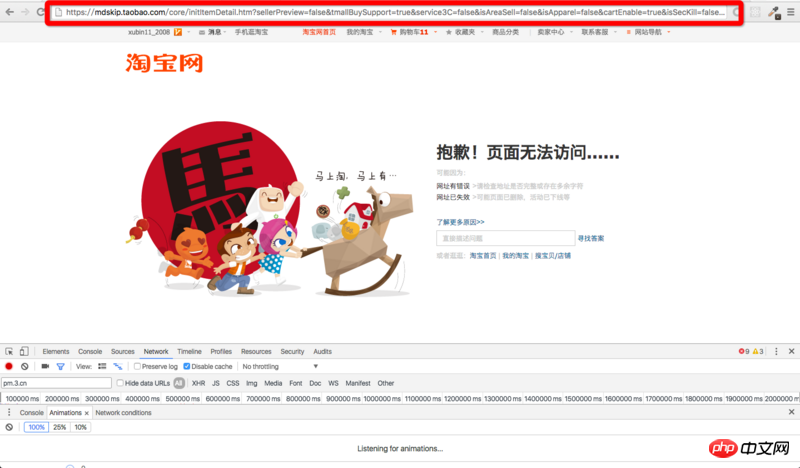Expand the xubin11_2008 account dropdown
Screen dimensions: 800x468
point(189,32)
